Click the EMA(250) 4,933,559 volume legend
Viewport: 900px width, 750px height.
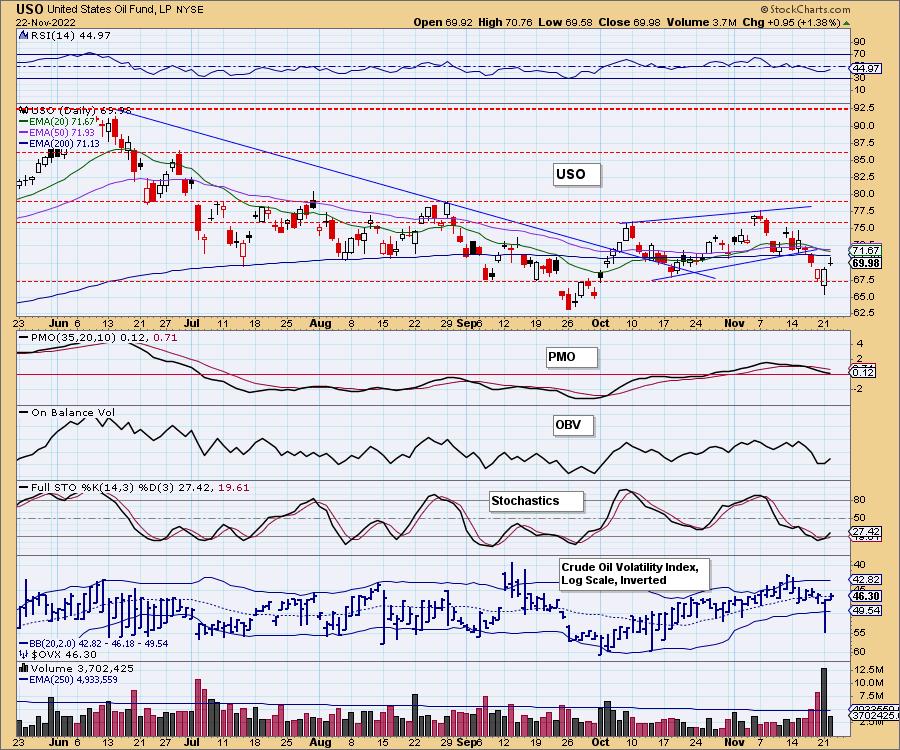point(68,679)
